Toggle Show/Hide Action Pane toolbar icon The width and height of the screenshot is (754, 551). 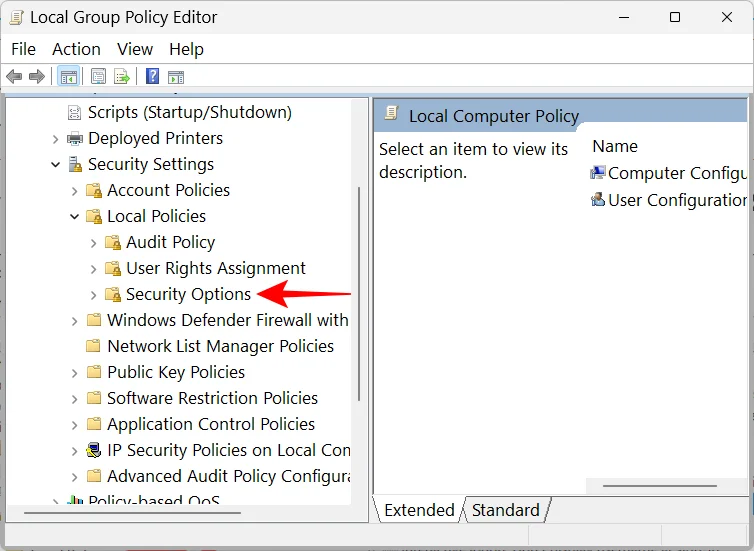[176, 76]
